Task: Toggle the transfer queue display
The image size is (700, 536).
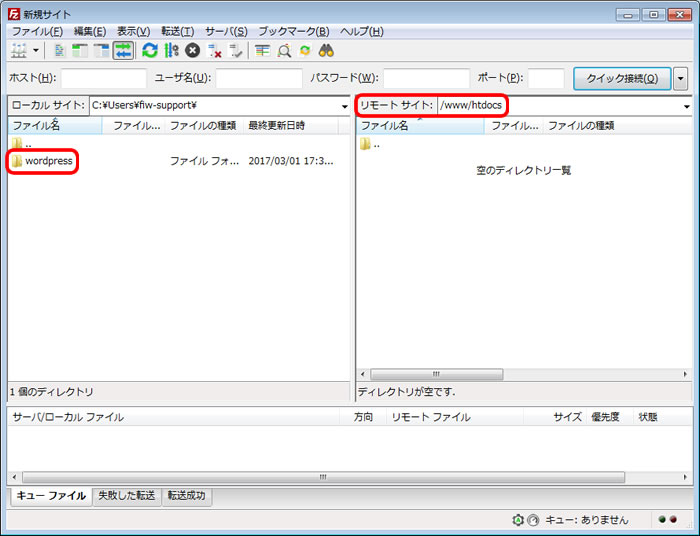Action: (x=123, y=50)
